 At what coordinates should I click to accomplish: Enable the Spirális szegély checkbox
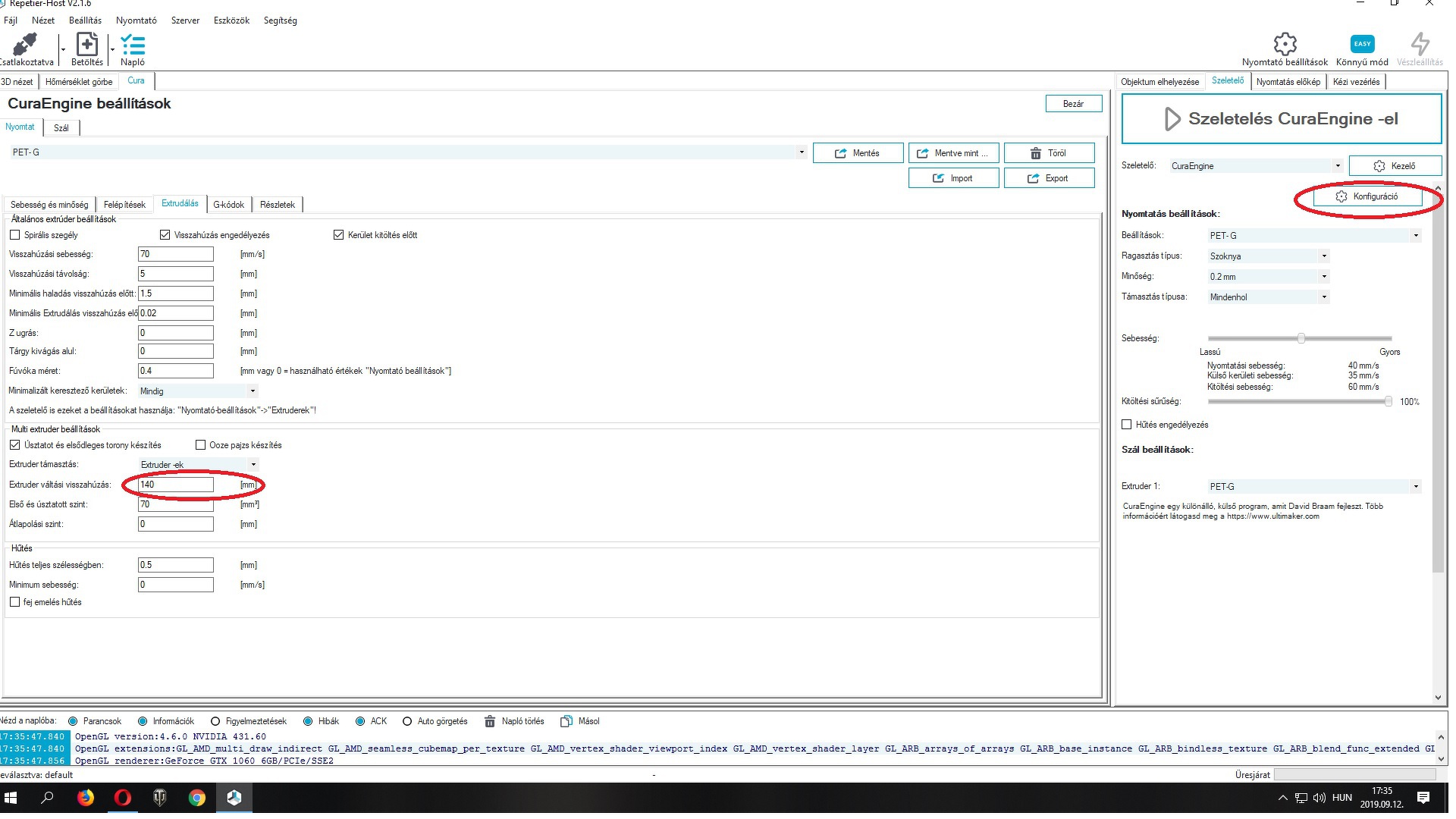tap(15, 235)
